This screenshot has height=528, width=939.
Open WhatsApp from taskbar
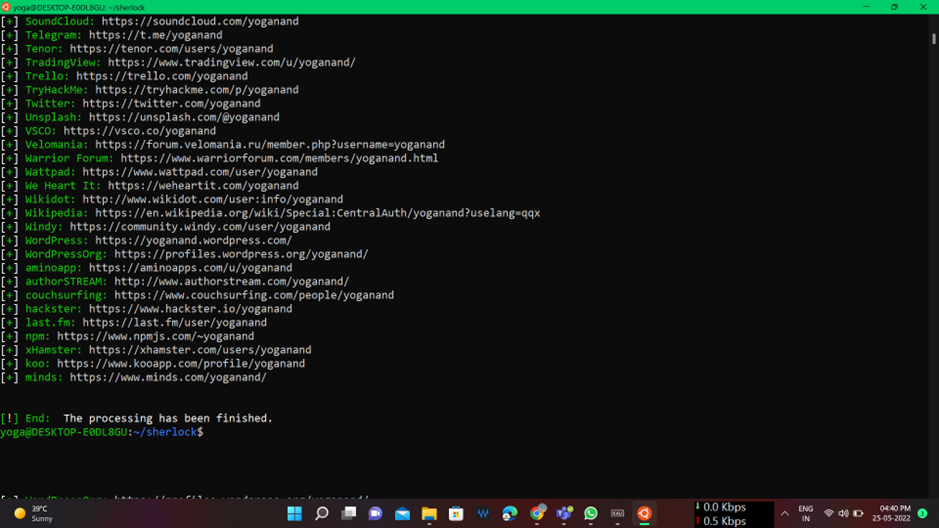(x=590, y=514)
